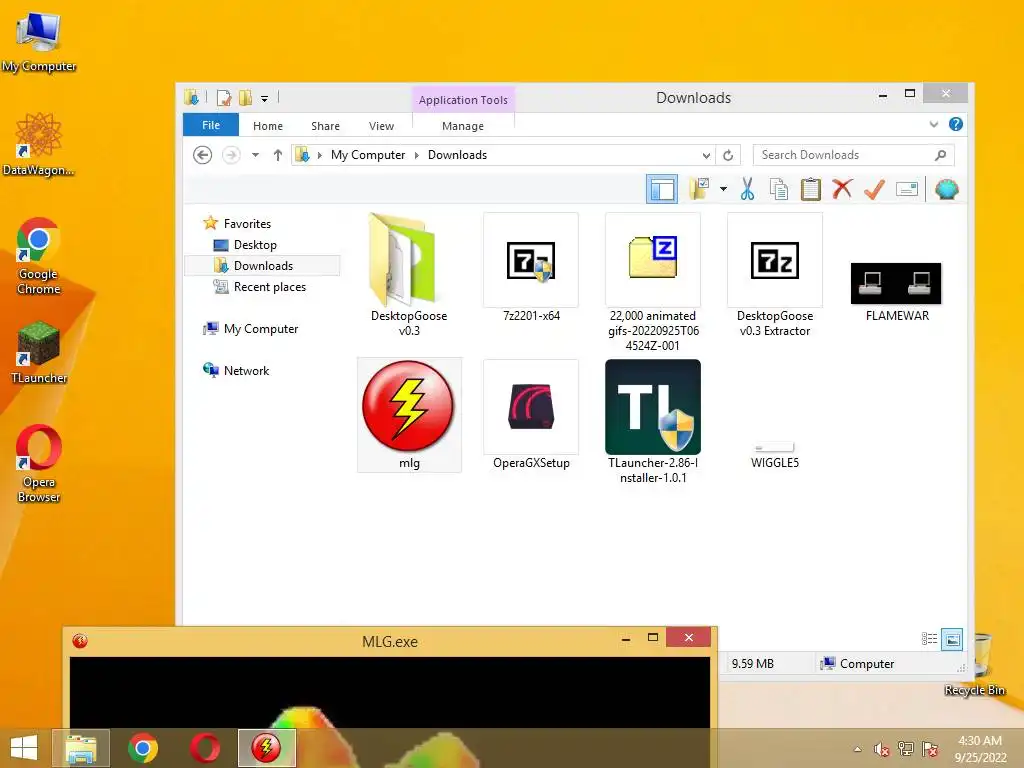Select the 7z2201-x64 installer file
Image resolution: width=1024 pixels, height=768 pixels.
click(531, 268)
